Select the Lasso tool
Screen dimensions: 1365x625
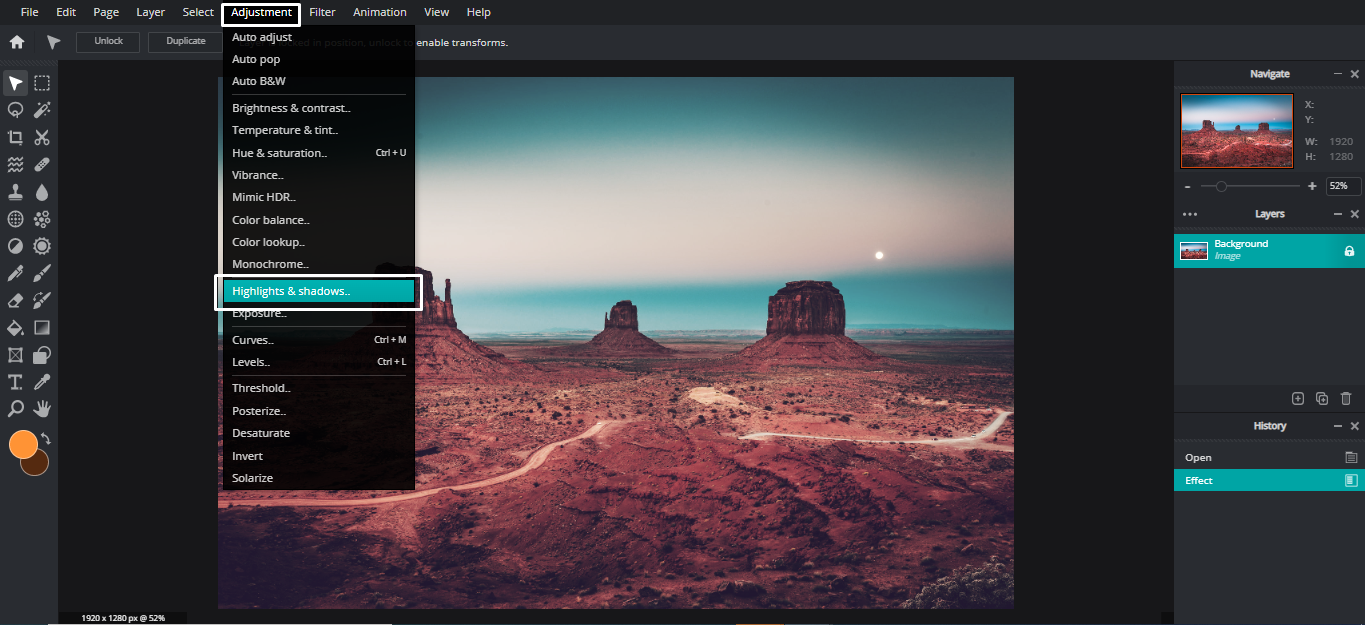tap(14, 109)
